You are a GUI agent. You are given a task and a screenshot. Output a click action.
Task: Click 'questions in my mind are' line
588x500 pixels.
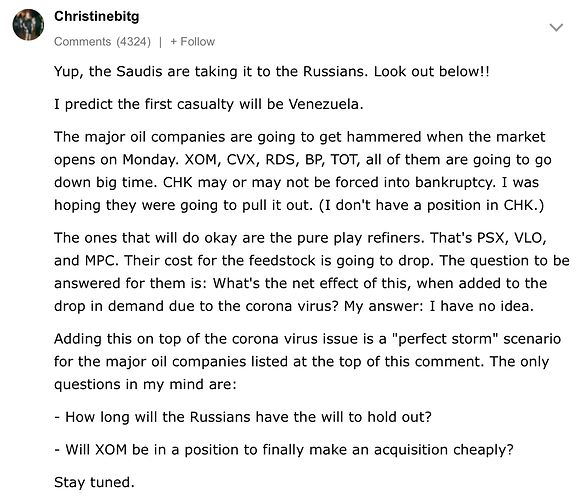pos(146,384)
